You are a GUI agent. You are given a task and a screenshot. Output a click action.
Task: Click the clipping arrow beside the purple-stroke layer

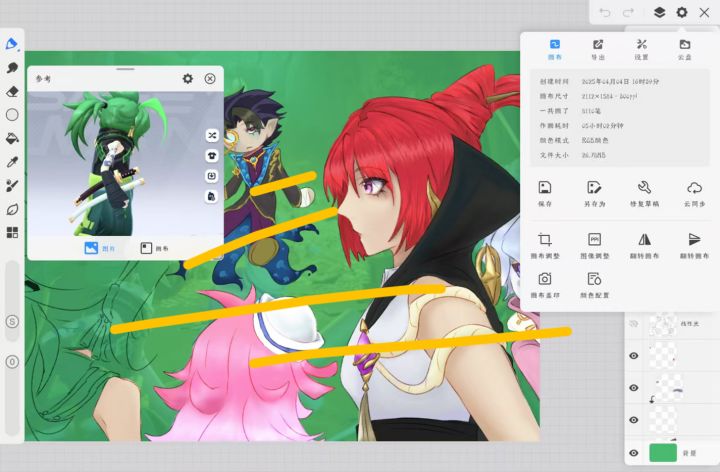[x=652, y=400]
